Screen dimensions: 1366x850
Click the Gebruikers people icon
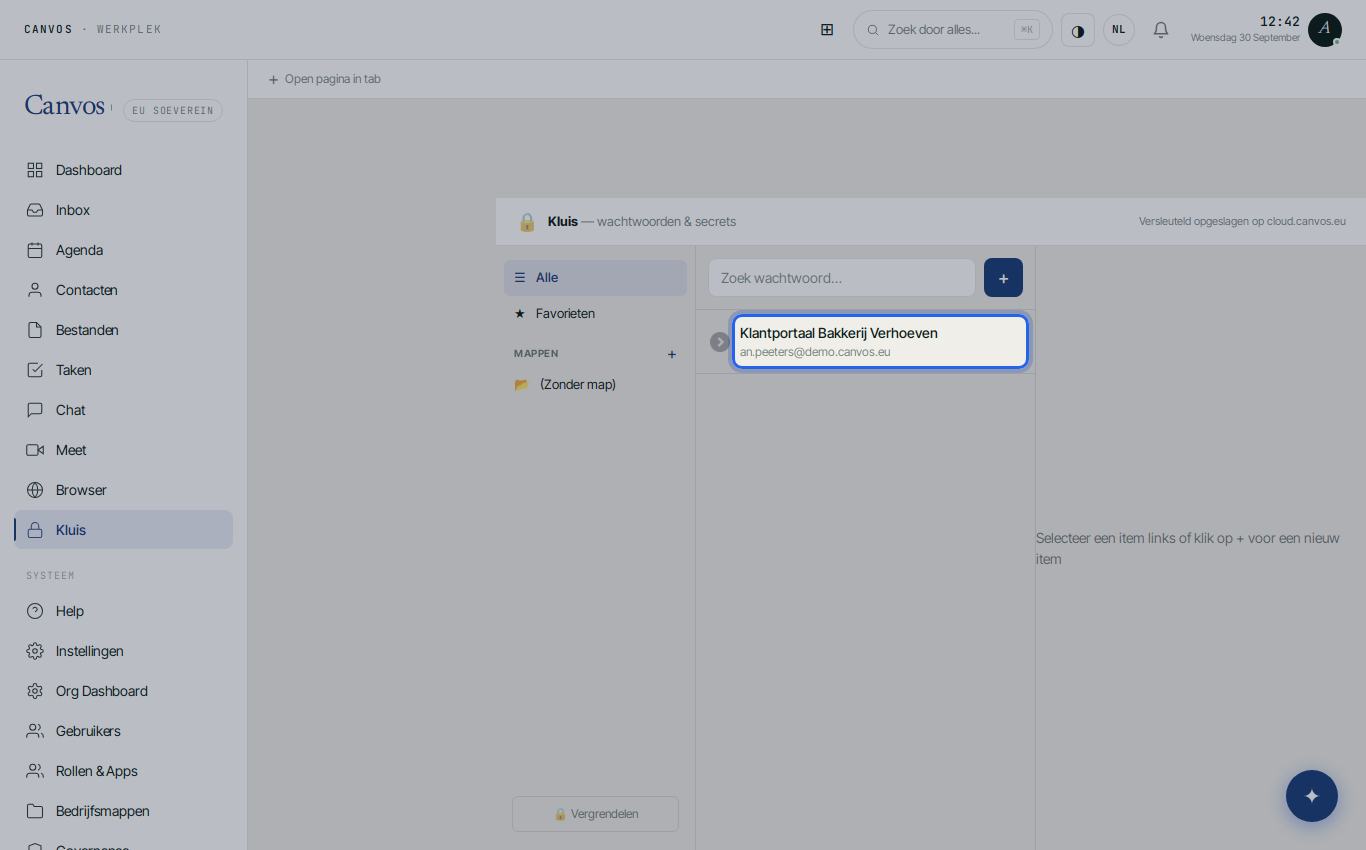[35, 731]
